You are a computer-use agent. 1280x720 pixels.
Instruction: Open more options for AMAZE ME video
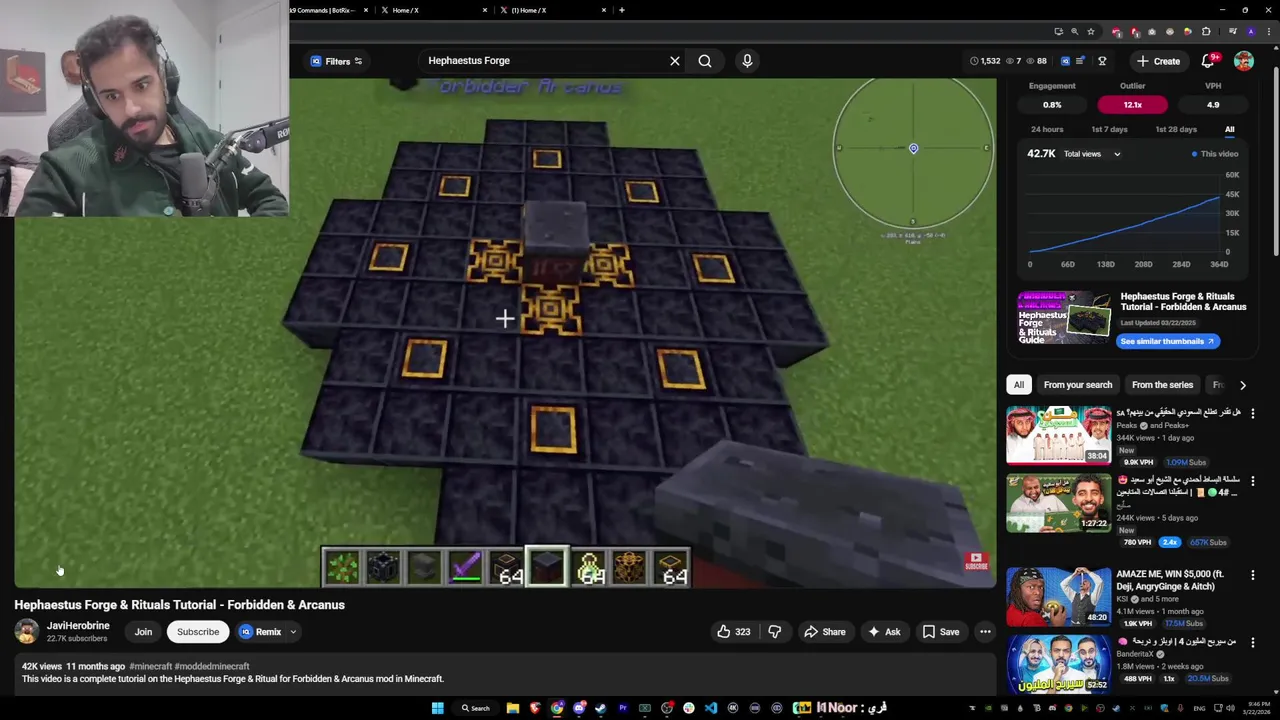(1252, 575)
